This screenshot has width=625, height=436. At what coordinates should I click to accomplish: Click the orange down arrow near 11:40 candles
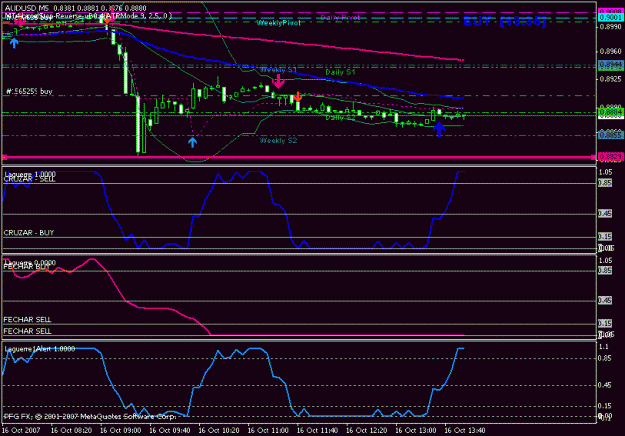click(x=298, y=96)
